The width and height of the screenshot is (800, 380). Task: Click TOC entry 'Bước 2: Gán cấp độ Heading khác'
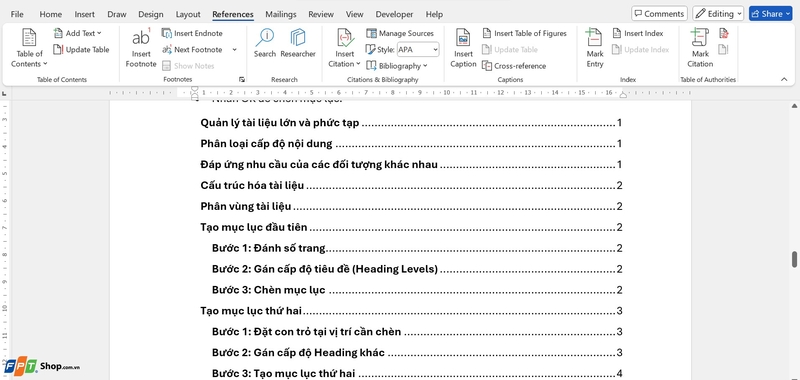[417, 353]
